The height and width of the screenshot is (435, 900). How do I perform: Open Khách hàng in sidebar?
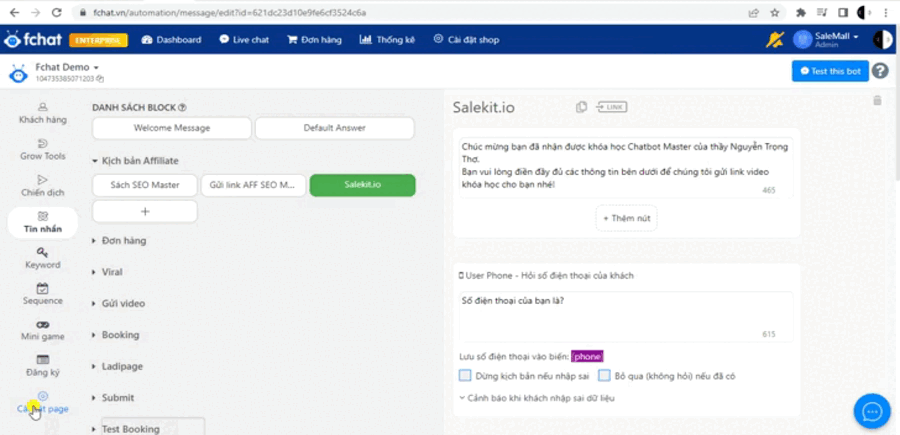coord(43,113)
